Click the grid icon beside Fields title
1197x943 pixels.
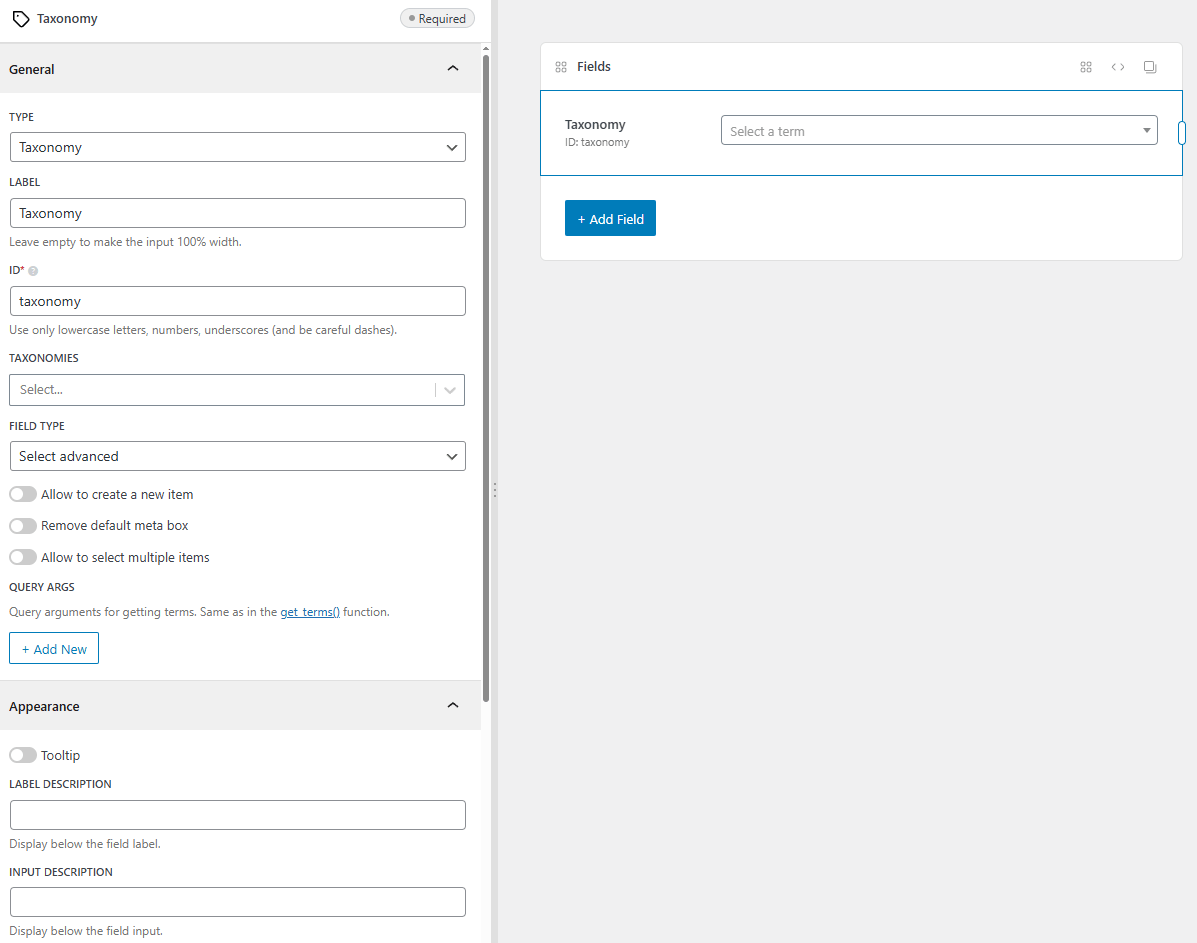(561, 67)
